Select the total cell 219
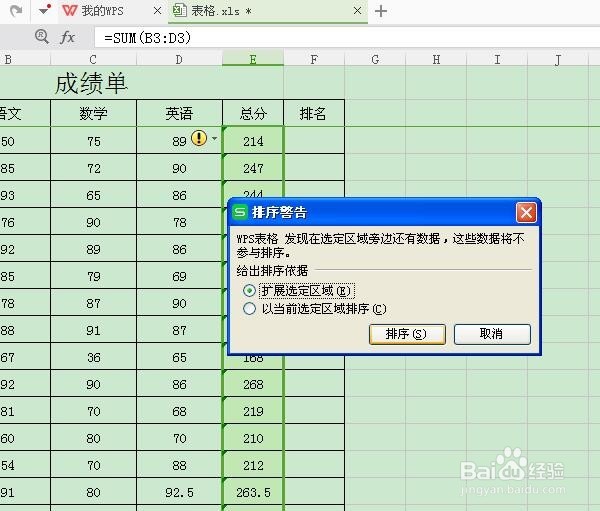Image resolution: width=600 pixels, height=511 pixels. tap(253, 411)
